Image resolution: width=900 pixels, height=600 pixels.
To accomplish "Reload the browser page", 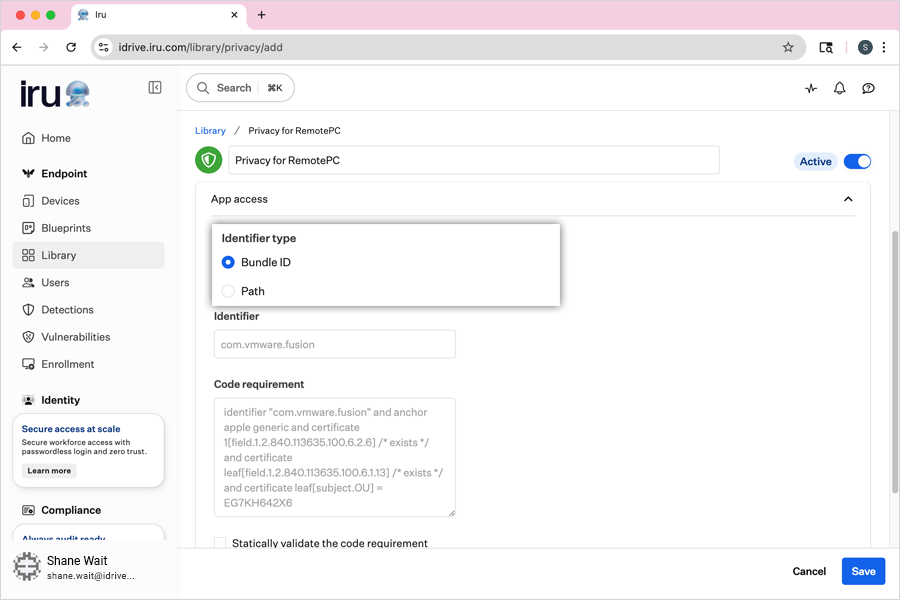I will click(x=71, y=47).
